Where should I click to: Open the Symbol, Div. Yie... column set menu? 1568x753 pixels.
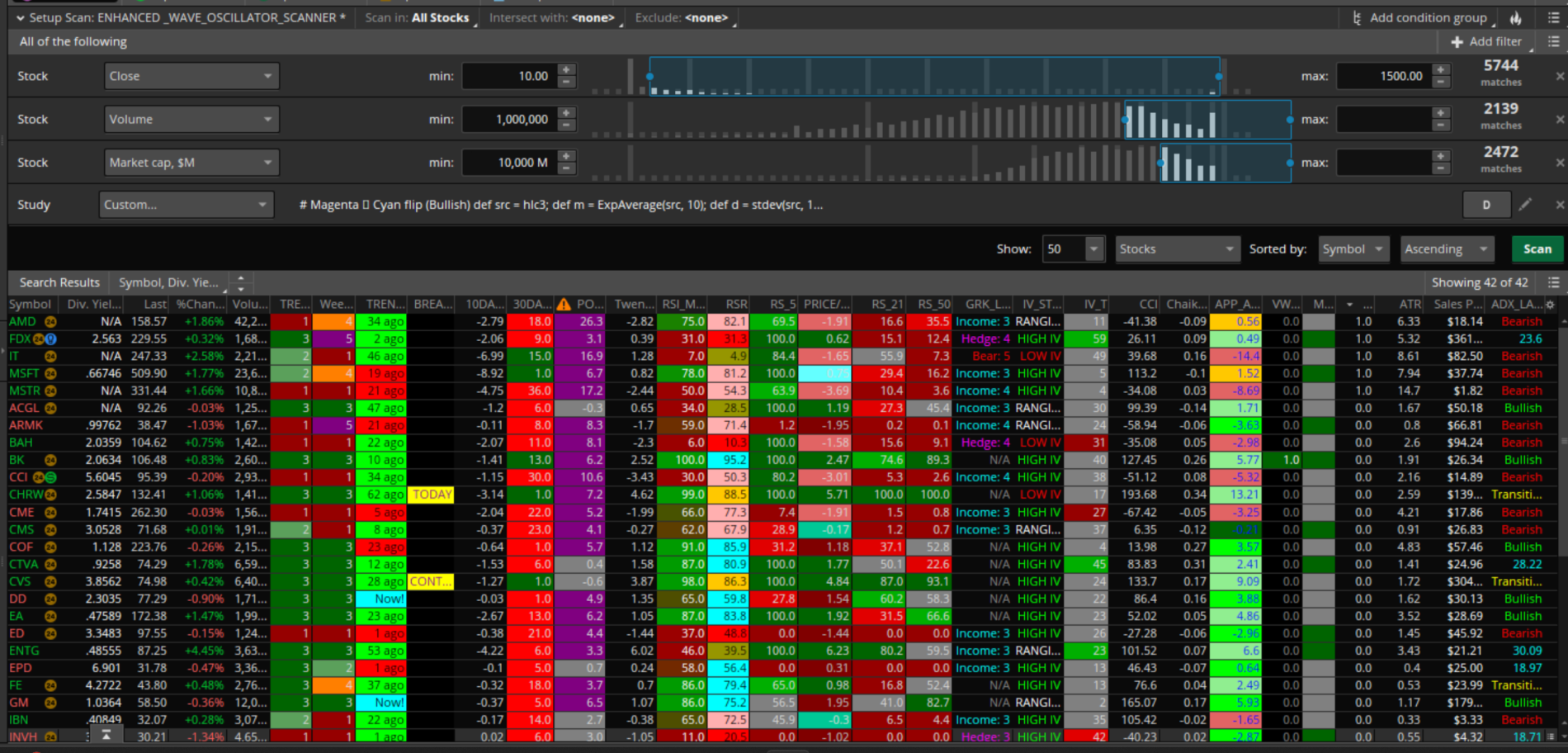click(x=173, y=282)
